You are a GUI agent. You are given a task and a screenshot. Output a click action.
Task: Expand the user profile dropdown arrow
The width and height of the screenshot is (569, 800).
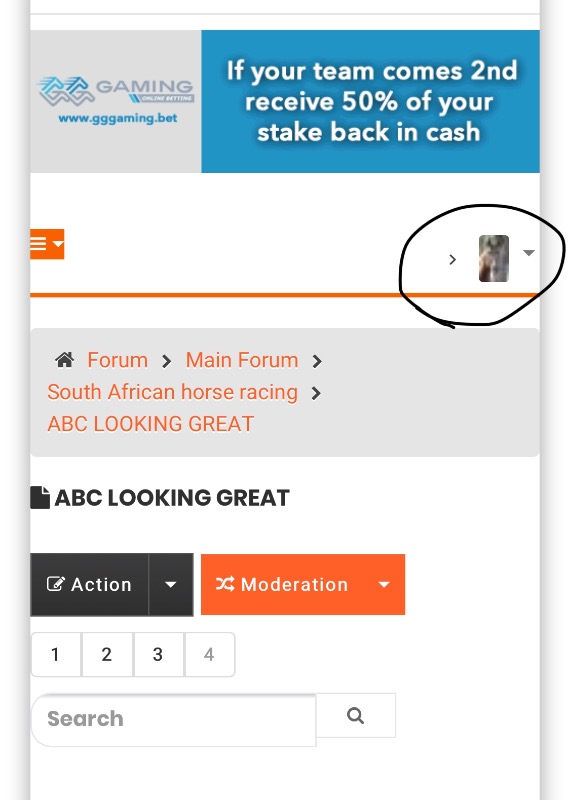pyautogui.click(x=529, y=253)
